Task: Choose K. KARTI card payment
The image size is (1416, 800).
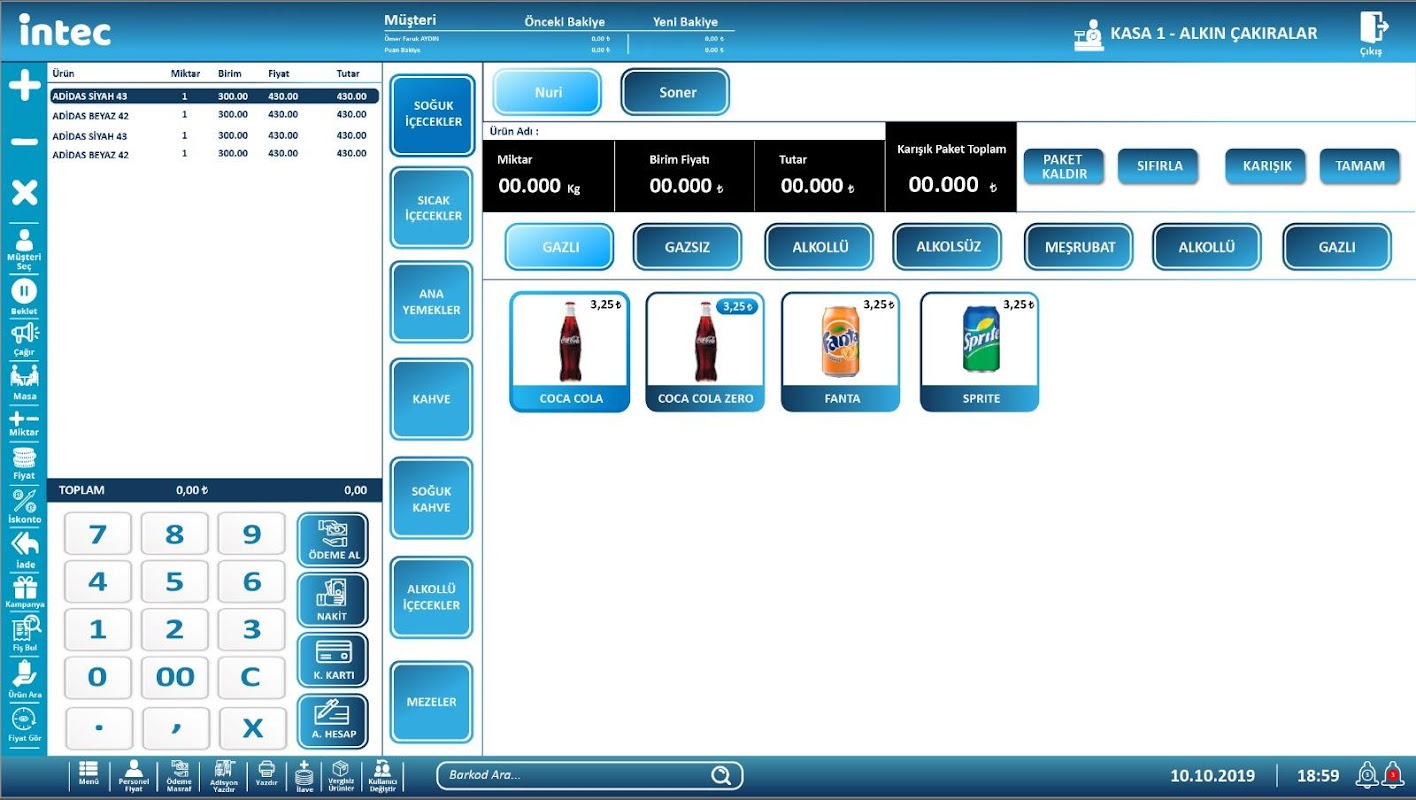Action: pos(333,660)
